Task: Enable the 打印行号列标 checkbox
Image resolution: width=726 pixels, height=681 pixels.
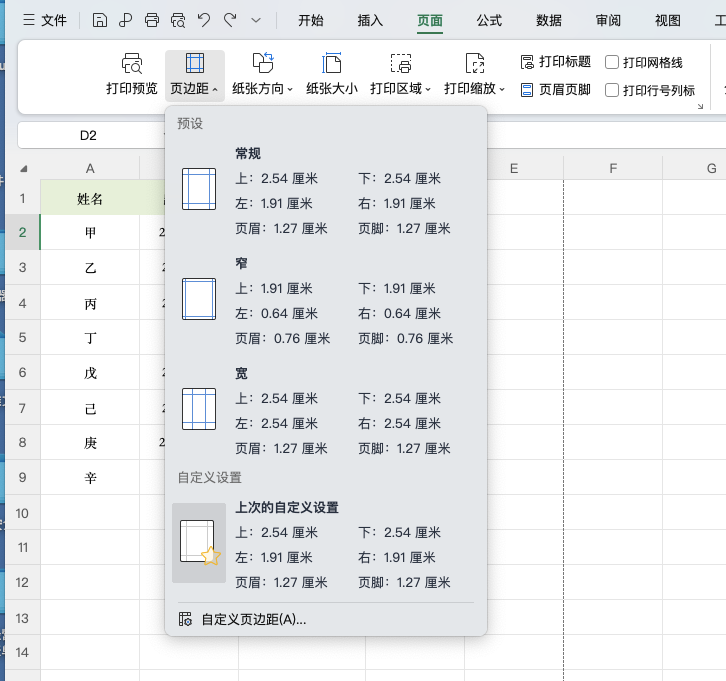Action: point(612,90)
